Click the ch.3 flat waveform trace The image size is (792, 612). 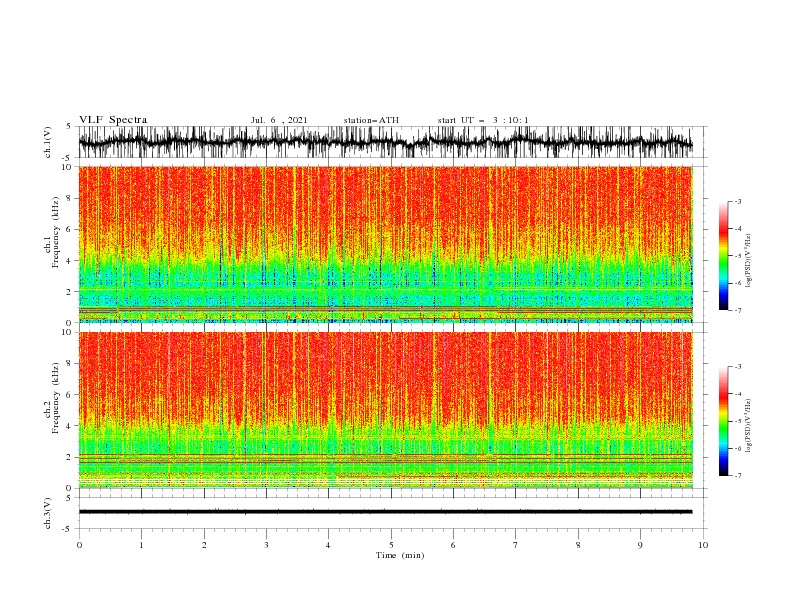tap(386, 512)
